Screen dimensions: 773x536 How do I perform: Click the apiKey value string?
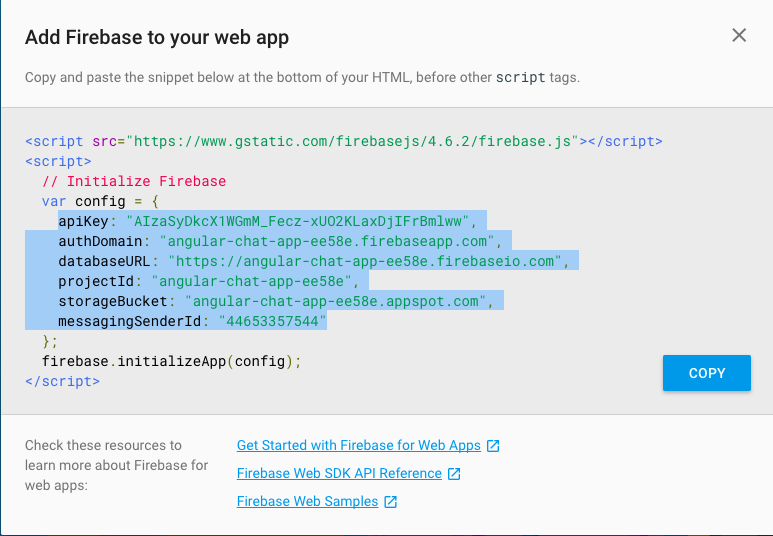[298, 221]
